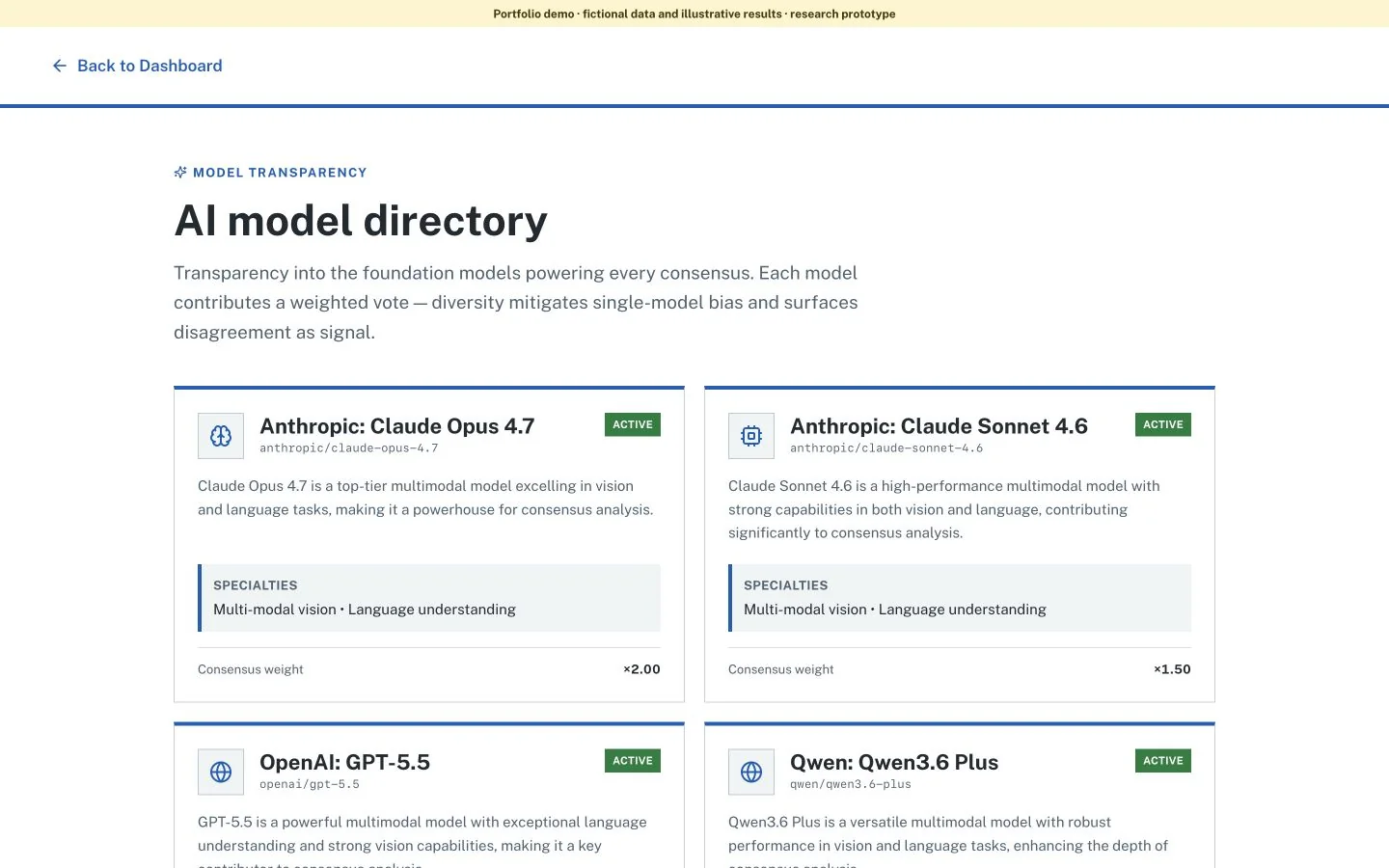Click the Anthropic: Claude Sonnet 4.6 title
The width and height of the screenshot is (1389, 868).
click(x=939, y=426)
